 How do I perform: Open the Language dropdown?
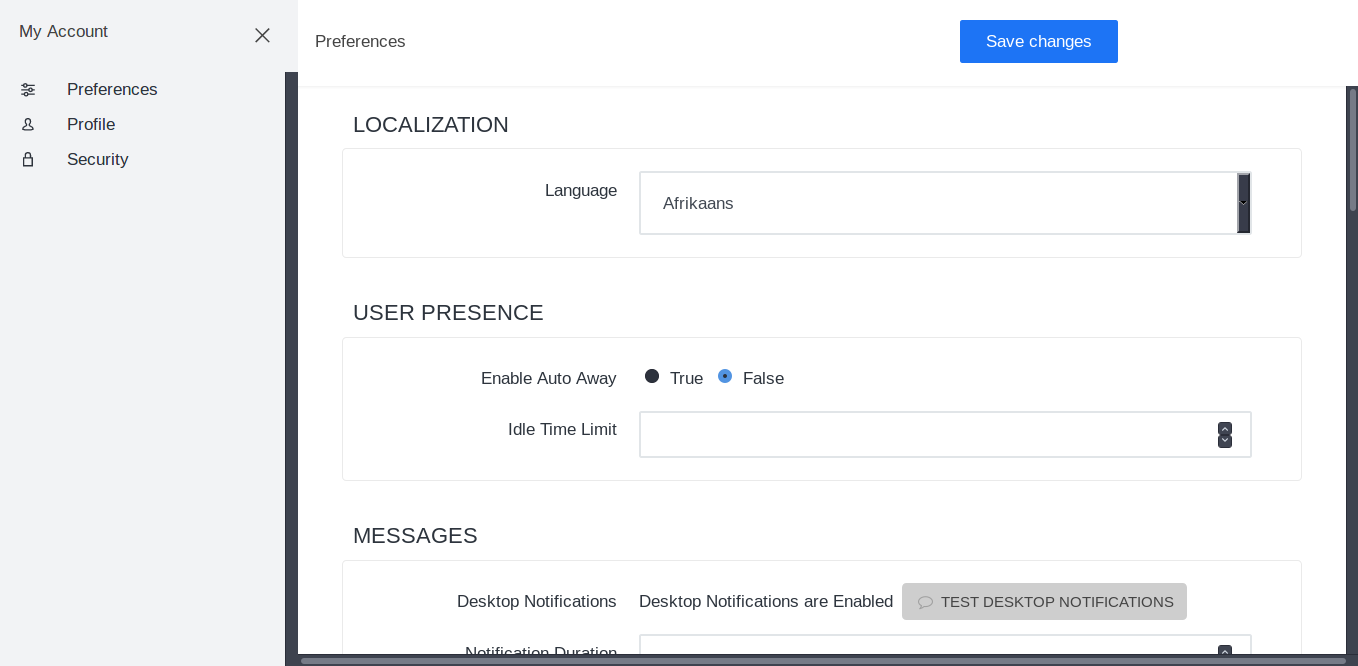coord(938,203)
